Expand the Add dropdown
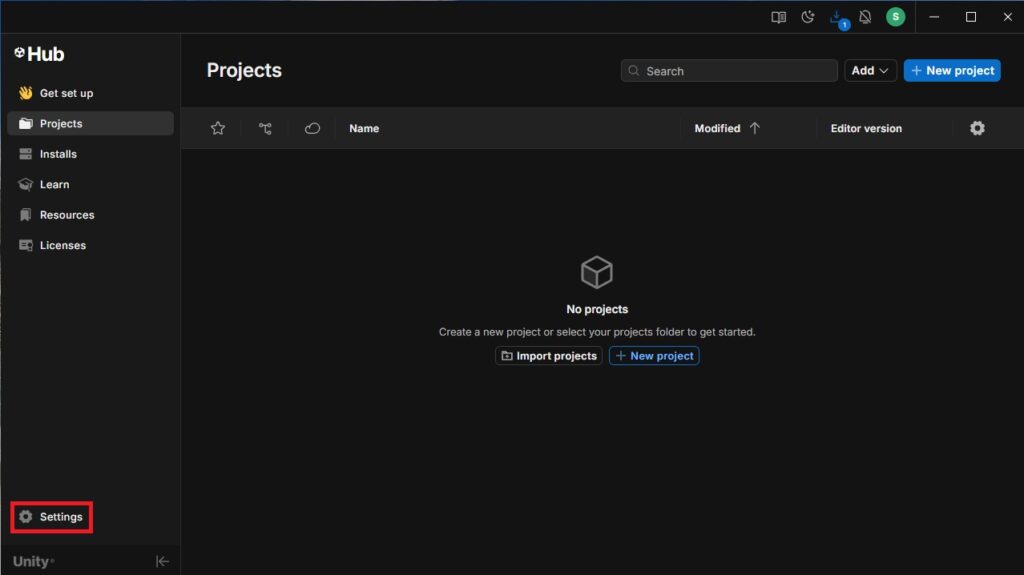Image resolution: width=1024 pixels, height=575 pixels. click(870, 71)
